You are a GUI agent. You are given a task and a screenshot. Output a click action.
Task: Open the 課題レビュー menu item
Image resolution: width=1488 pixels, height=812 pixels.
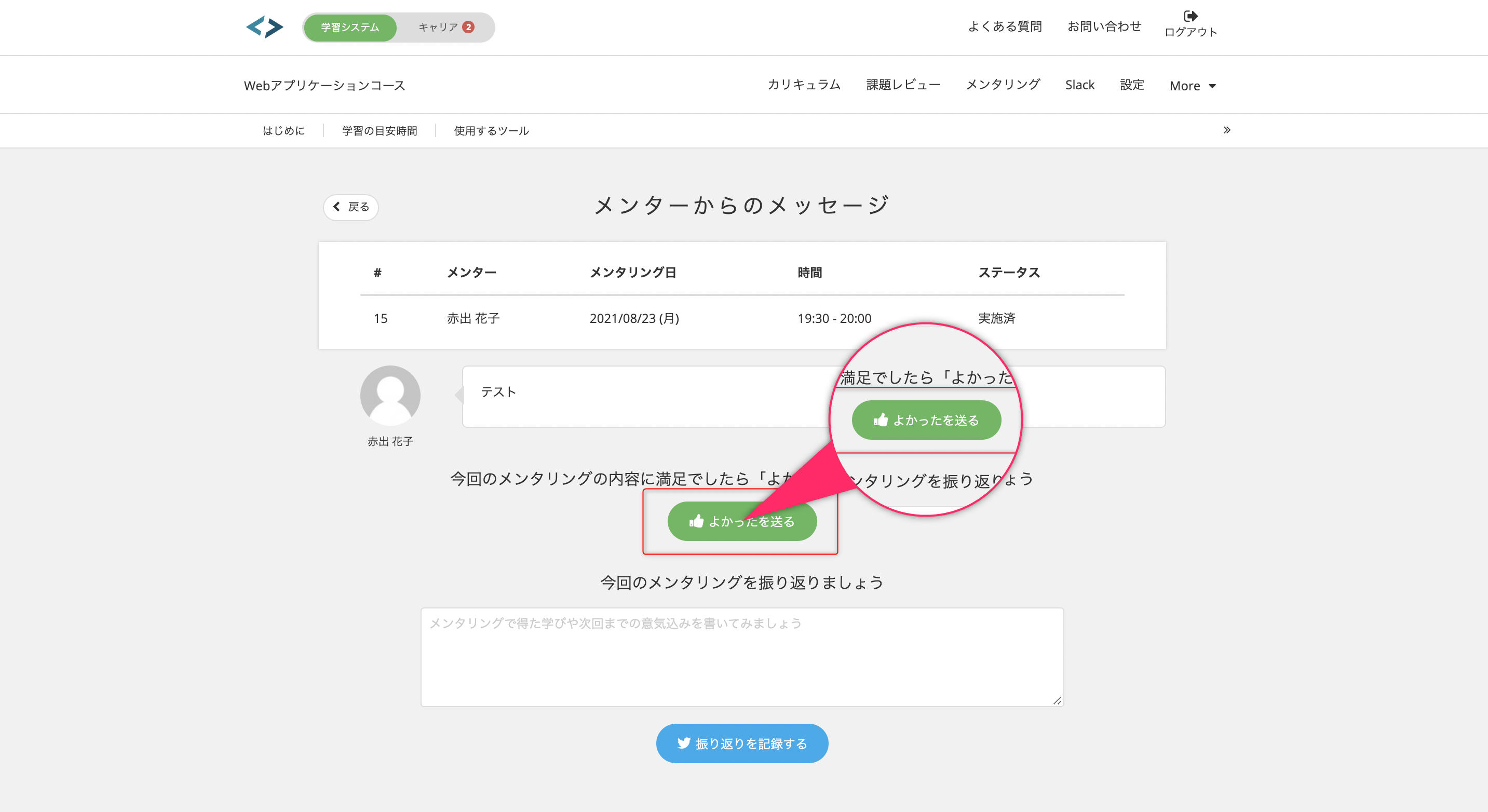(903, 84)
